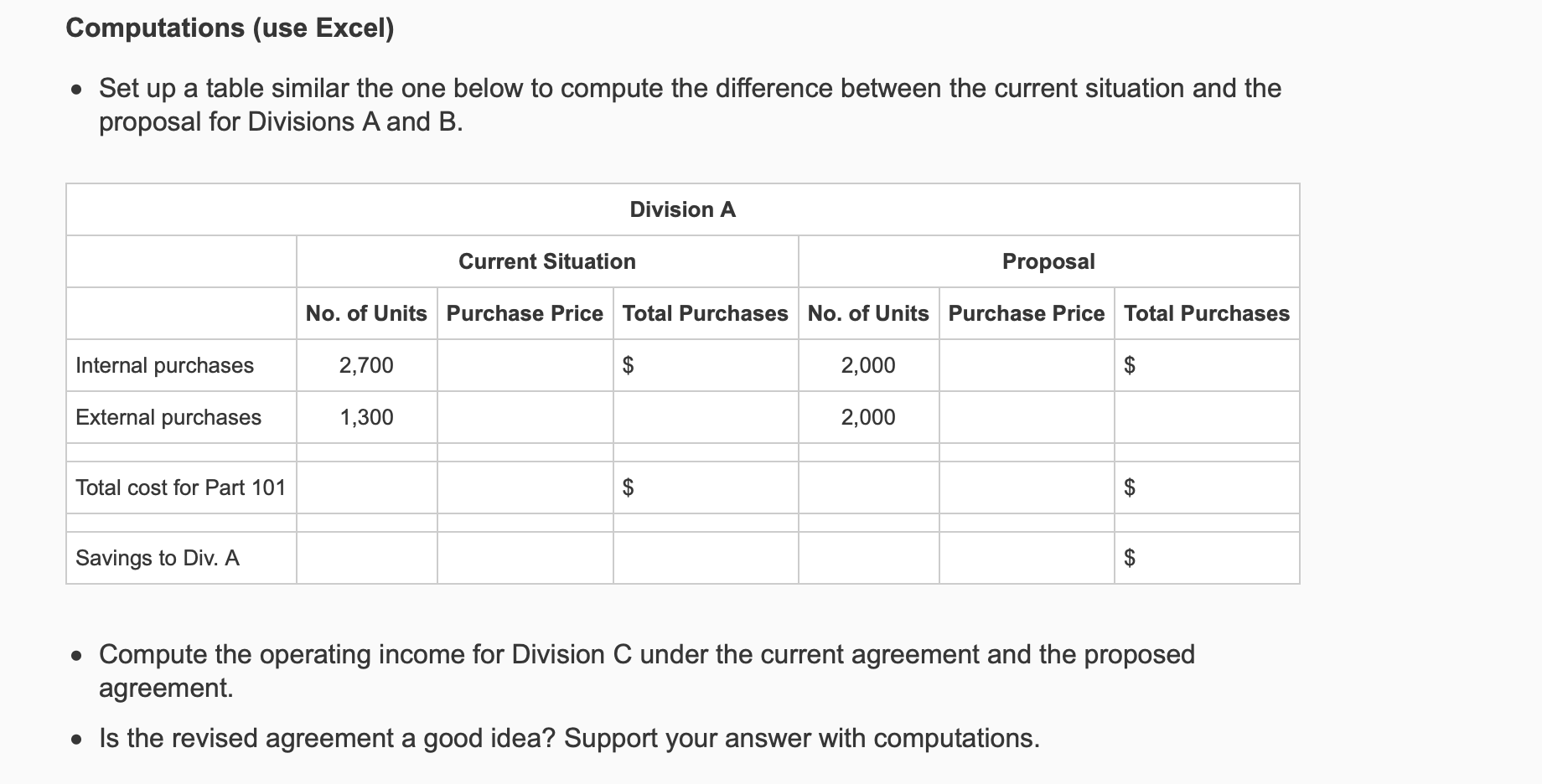Viewport: 1542px width, 784px height.
Task: Click the Internal purchases row label
Action: click(164, 365)
